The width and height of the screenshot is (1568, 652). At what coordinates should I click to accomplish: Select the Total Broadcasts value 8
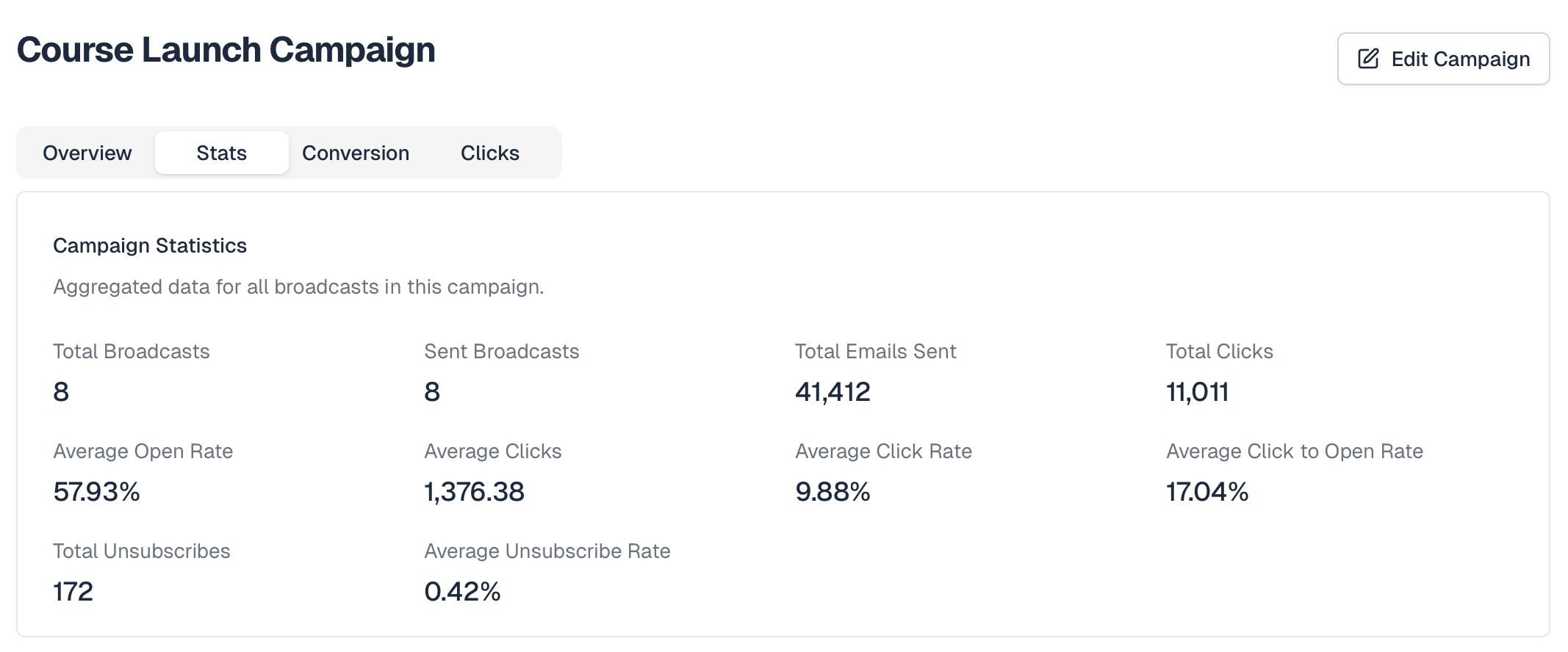coord(61,391)
